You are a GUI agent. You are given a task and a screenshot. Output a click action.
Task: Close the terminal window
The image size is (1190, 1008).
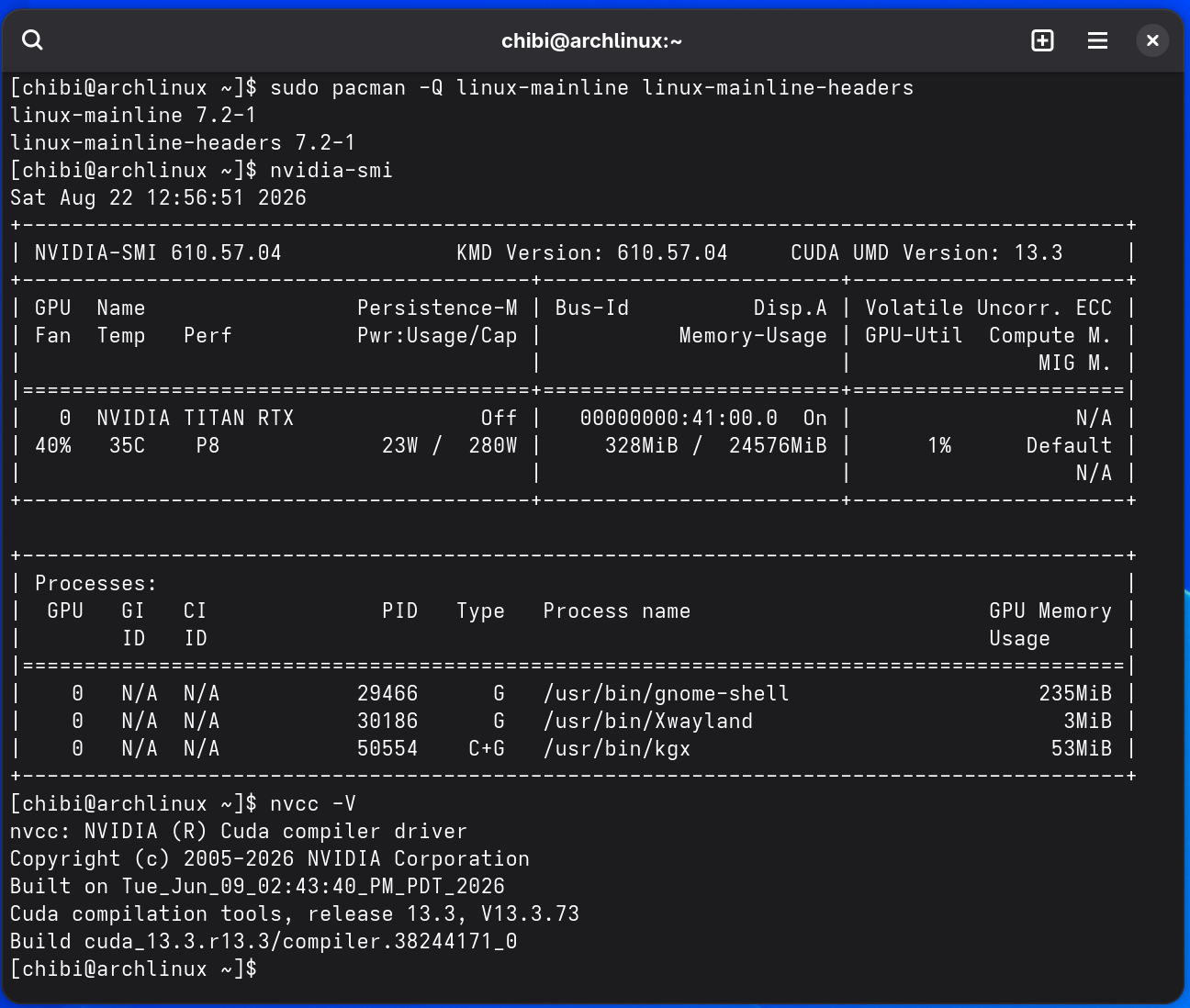pos(1152,40)
